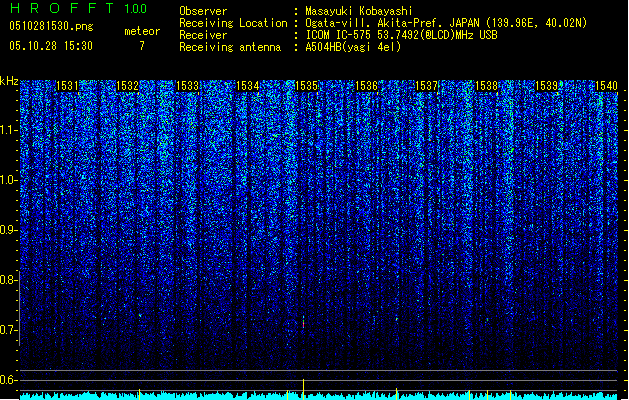Screen dimensions: 629x400
Task: Click the Receiver label
Action: pos(203,35)
